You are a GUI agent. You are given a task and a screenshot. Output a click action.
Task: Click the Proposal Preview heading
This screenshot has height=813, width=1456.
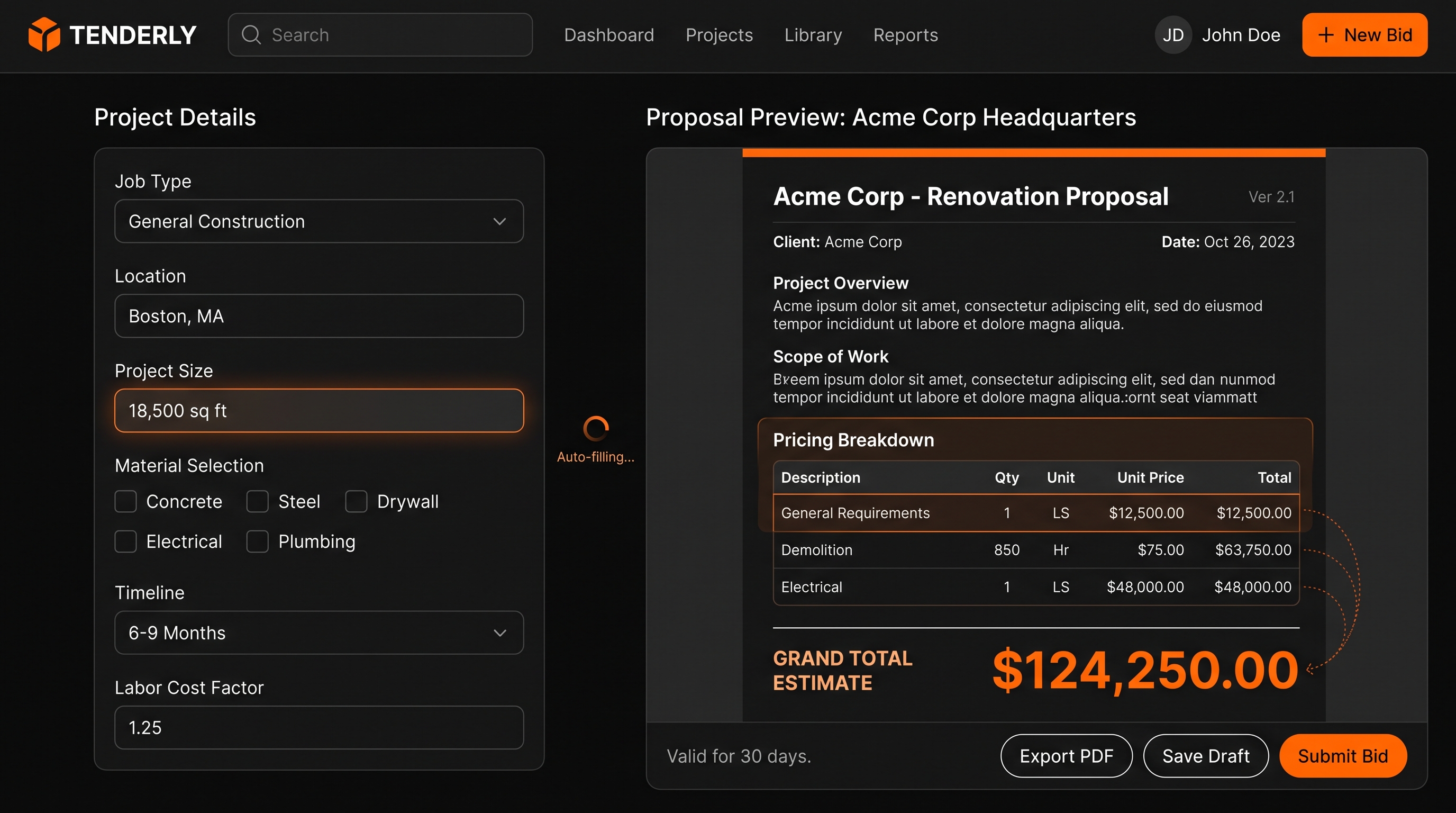[x=891, y=117]
